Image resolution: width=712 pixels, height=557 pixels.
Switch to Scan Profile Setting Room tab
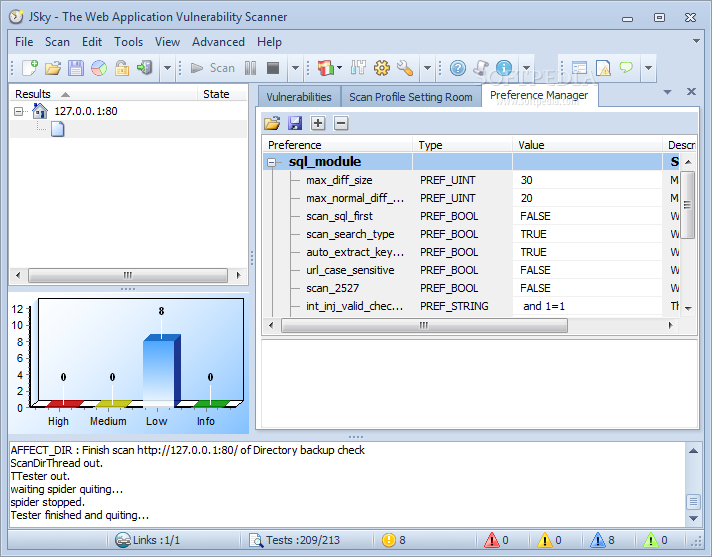(x=410, y=97)
